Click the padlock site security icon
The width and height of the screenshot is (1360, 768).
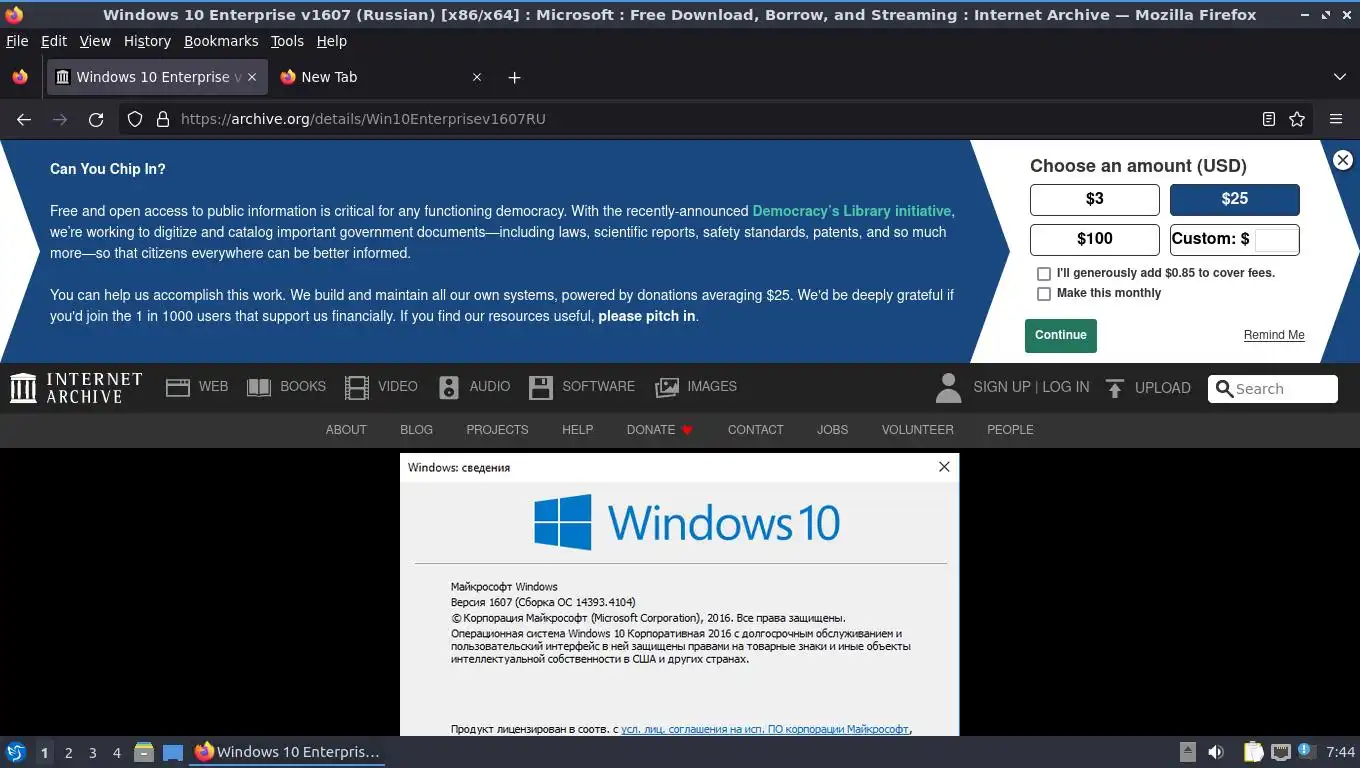pyautogui.click(x=163, y=119)
